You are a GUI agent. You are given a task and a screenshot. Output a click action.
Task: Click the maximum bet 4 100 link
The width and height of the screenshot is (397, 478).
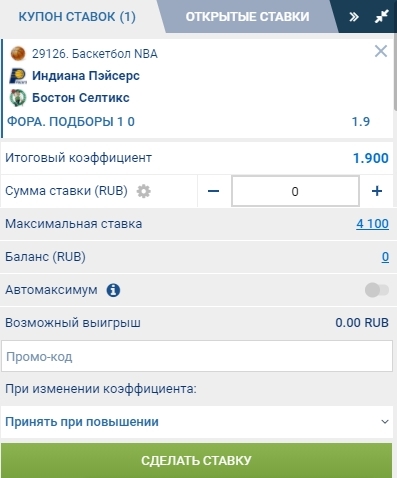372,223
